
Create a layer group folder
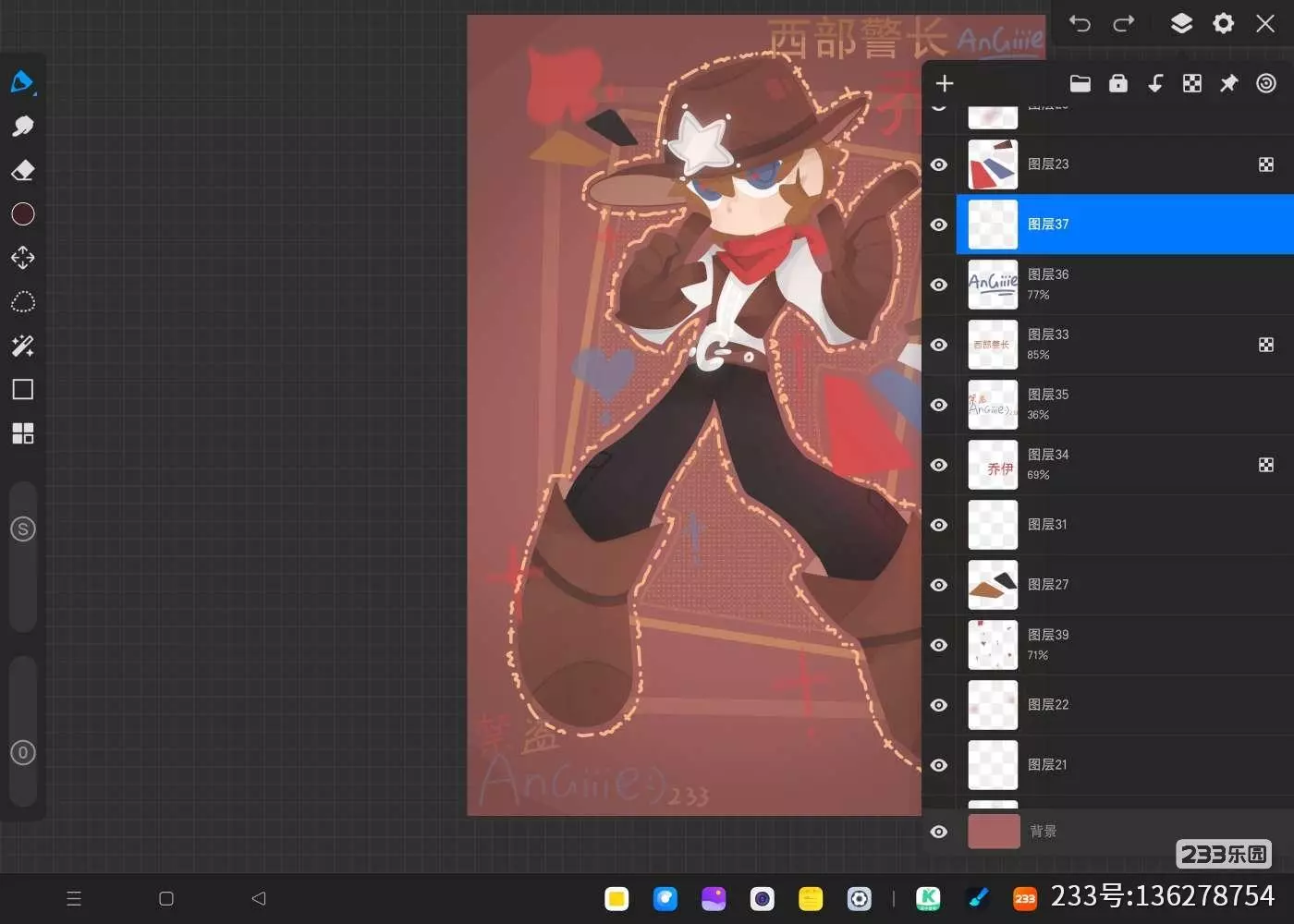tap(1080, 84)
